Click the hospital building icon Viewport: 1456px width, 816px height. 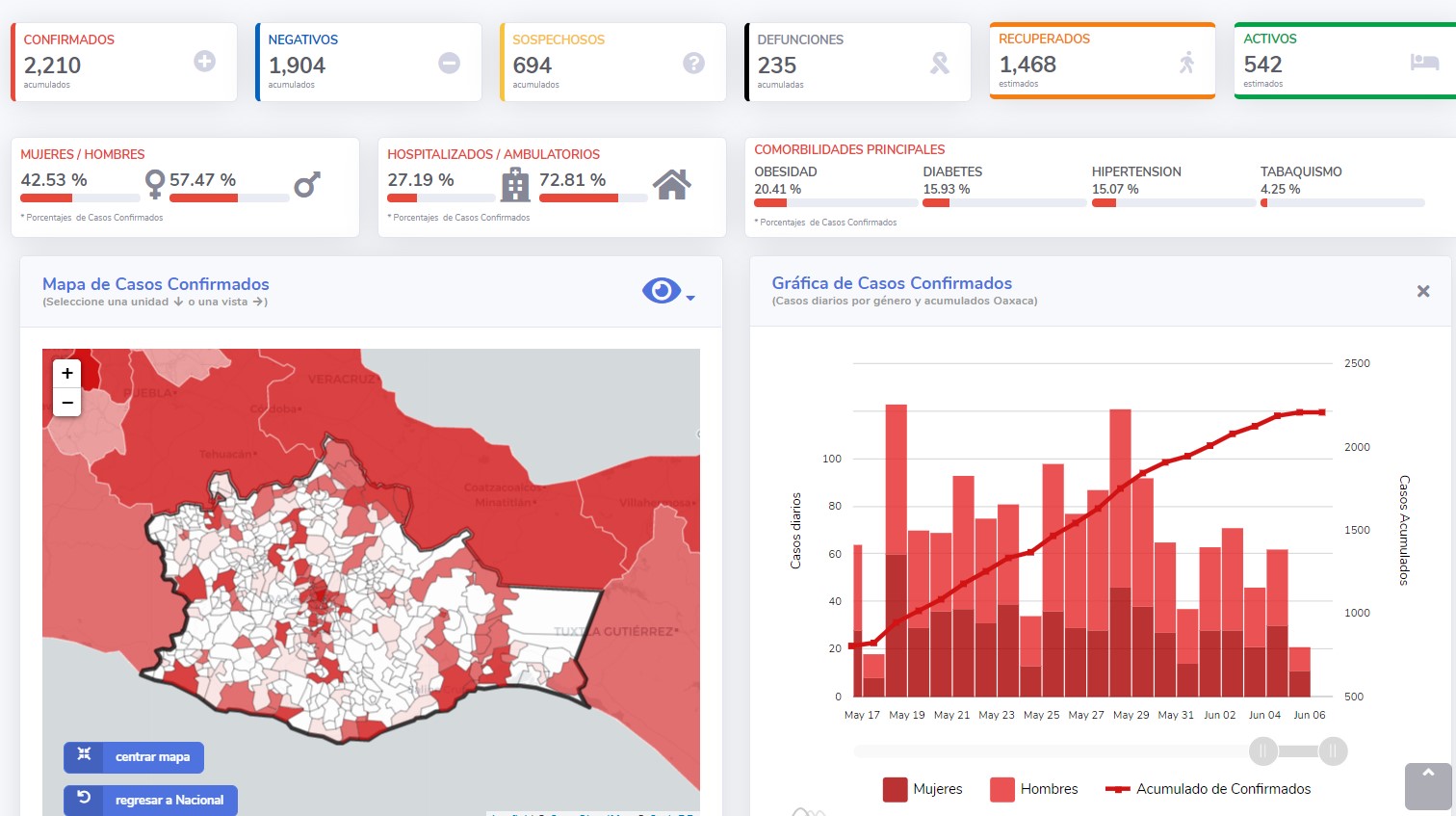[x=515, y=184]
